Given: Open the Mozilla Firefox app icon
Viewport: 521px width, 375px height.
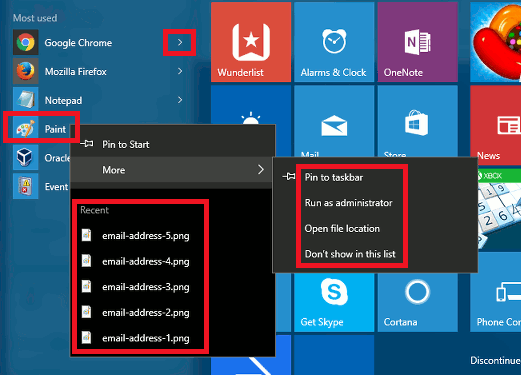Looking at the screenshot, I should click(26, 71).
